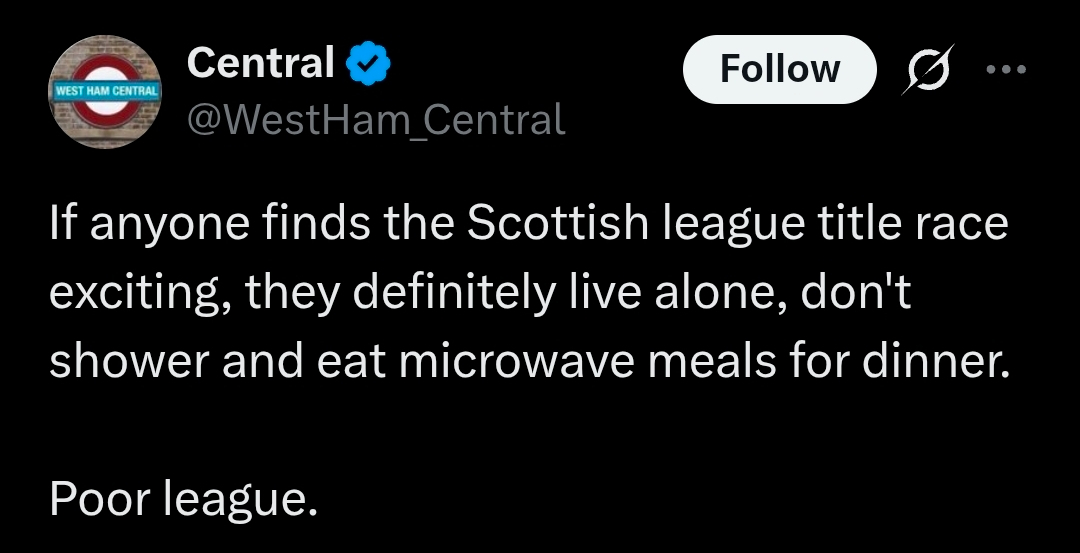Click the "Poor league." closing line
Viewport: 1080px width, 553px height.
(x=183, y=497)
